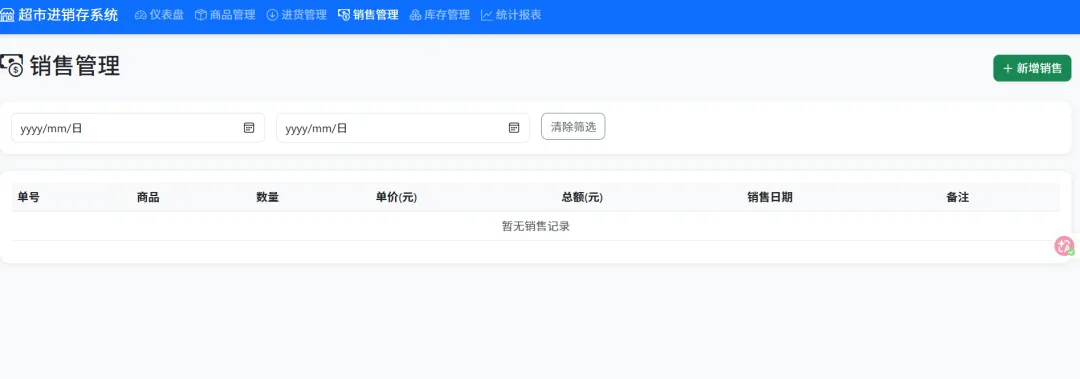Click the dashboard gauge icon next to 仪表盘
Viewport: 1080px width, 379px height.
point(141,15)
